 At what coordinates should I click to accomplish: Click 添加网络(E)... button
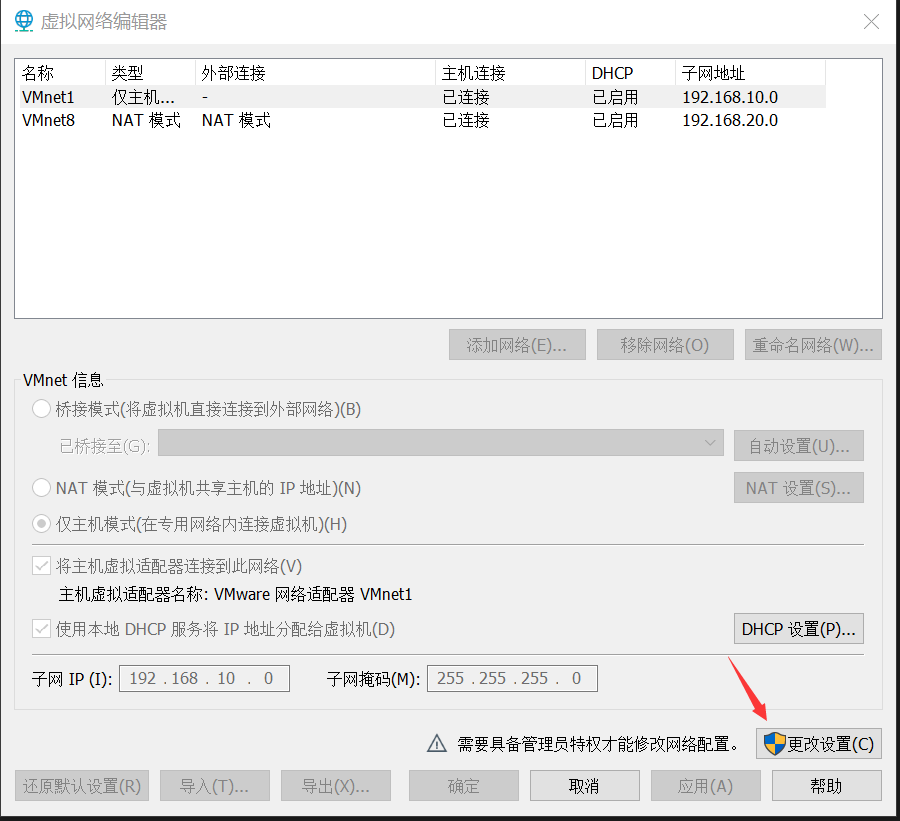(517, 344)
